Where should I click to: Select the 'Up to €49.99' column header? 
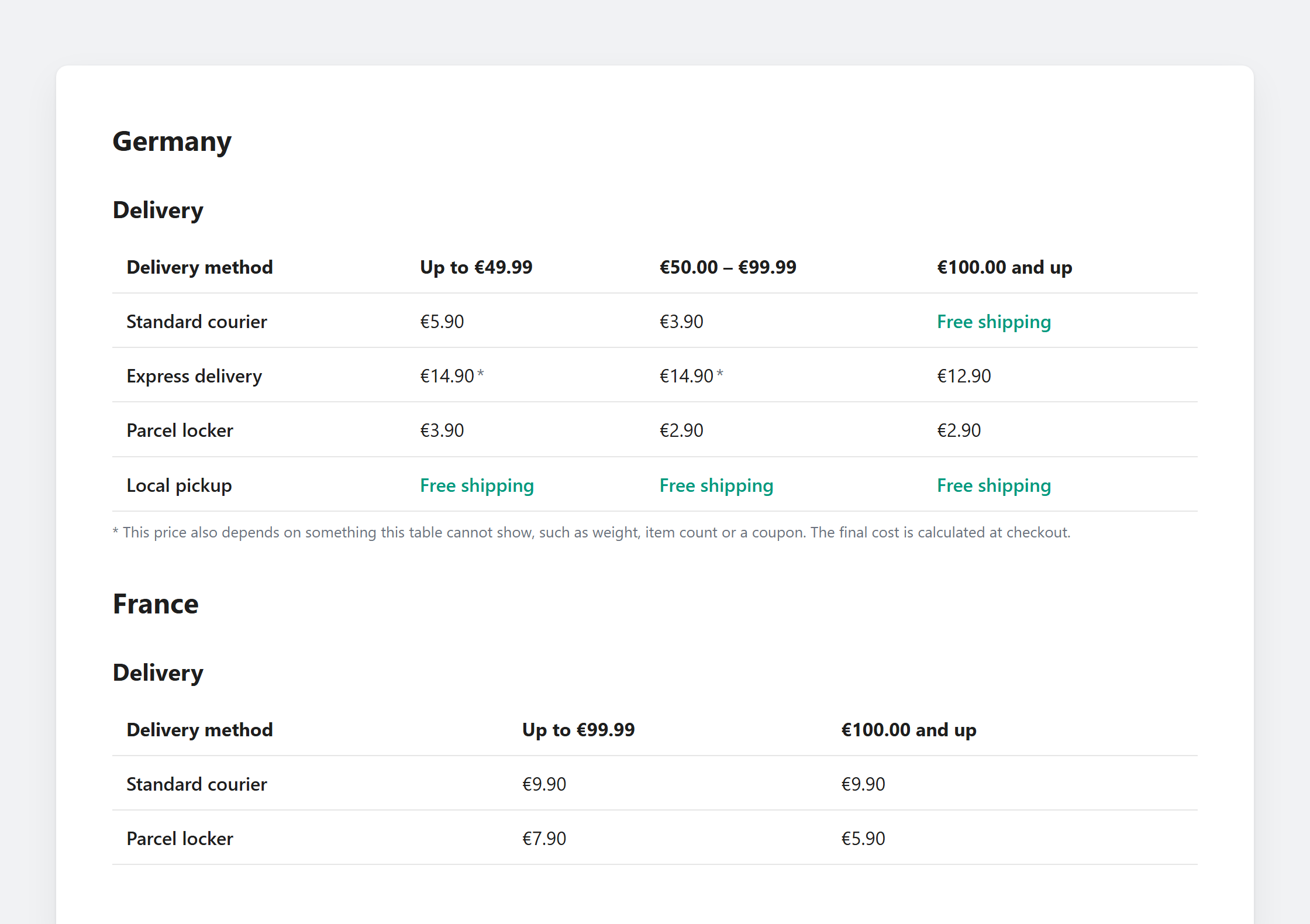point(476,267)
